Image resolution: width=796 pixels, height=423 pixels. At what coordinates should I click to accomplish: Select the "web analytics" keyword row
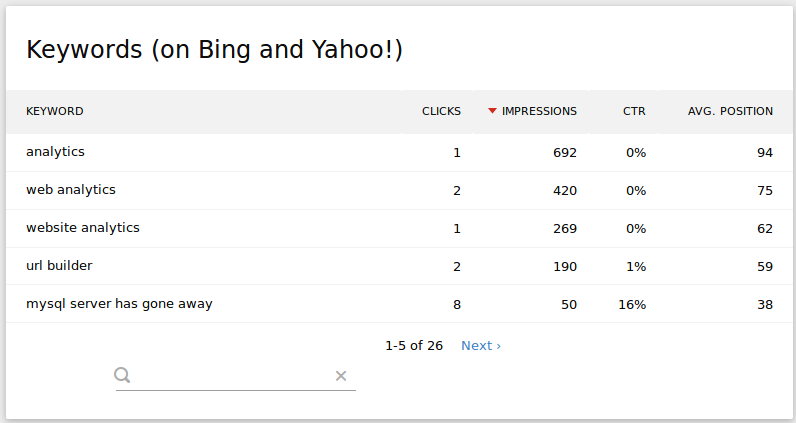click(71, 190)
